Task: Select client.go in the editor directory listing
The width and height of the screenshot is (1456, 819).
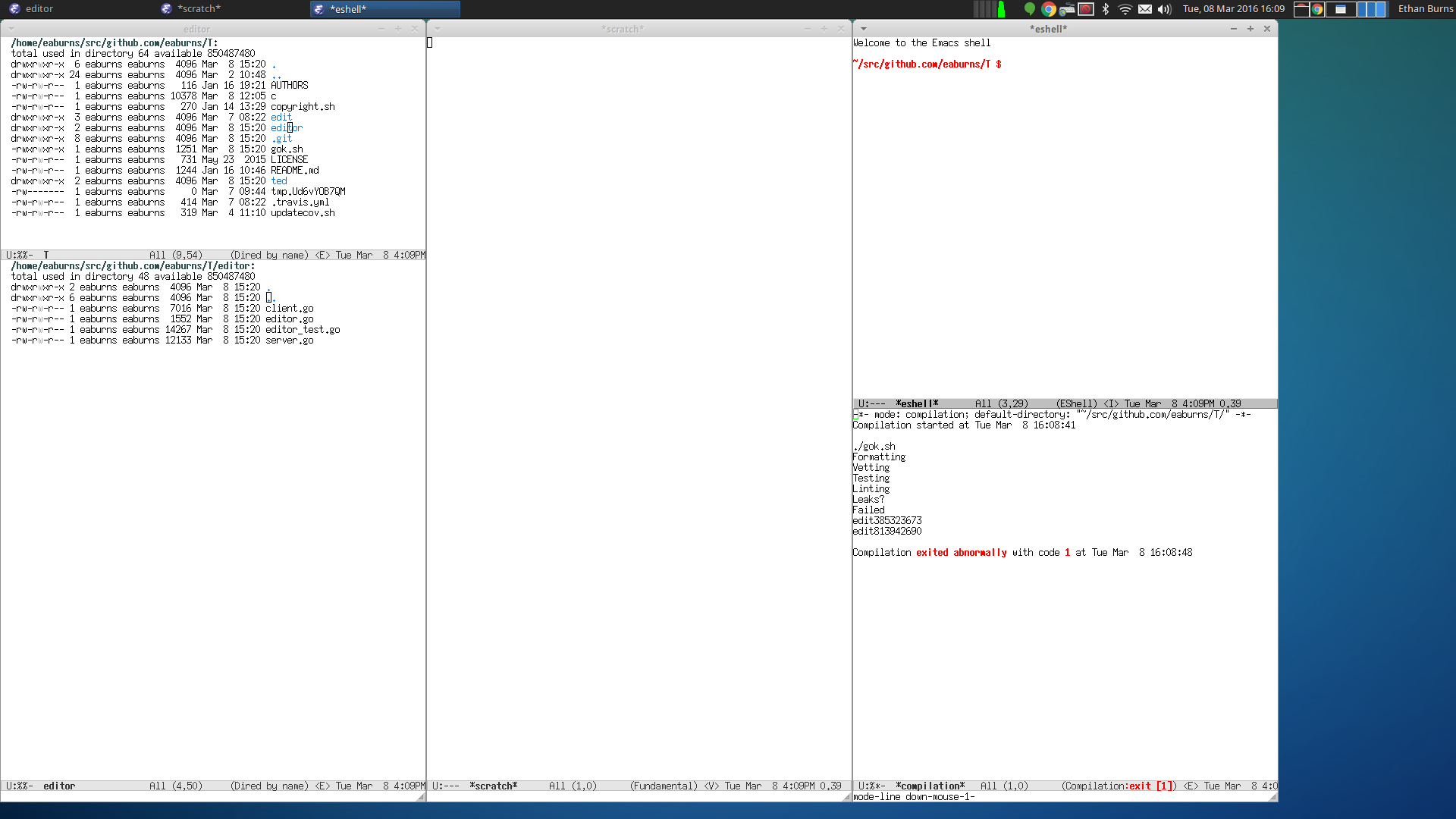Action: [x=290, y=309]
